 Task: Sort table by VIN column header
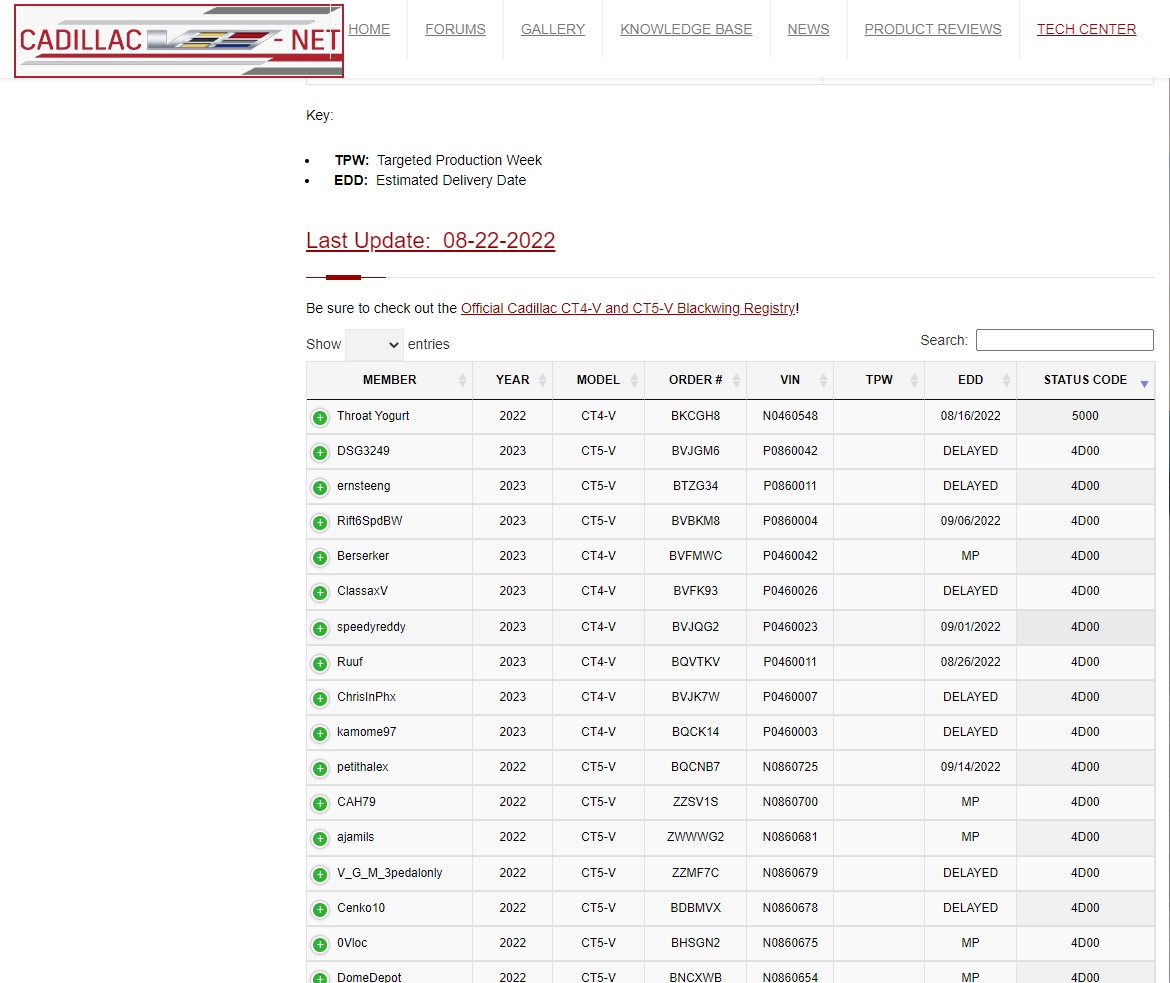(x=789, y=380)
